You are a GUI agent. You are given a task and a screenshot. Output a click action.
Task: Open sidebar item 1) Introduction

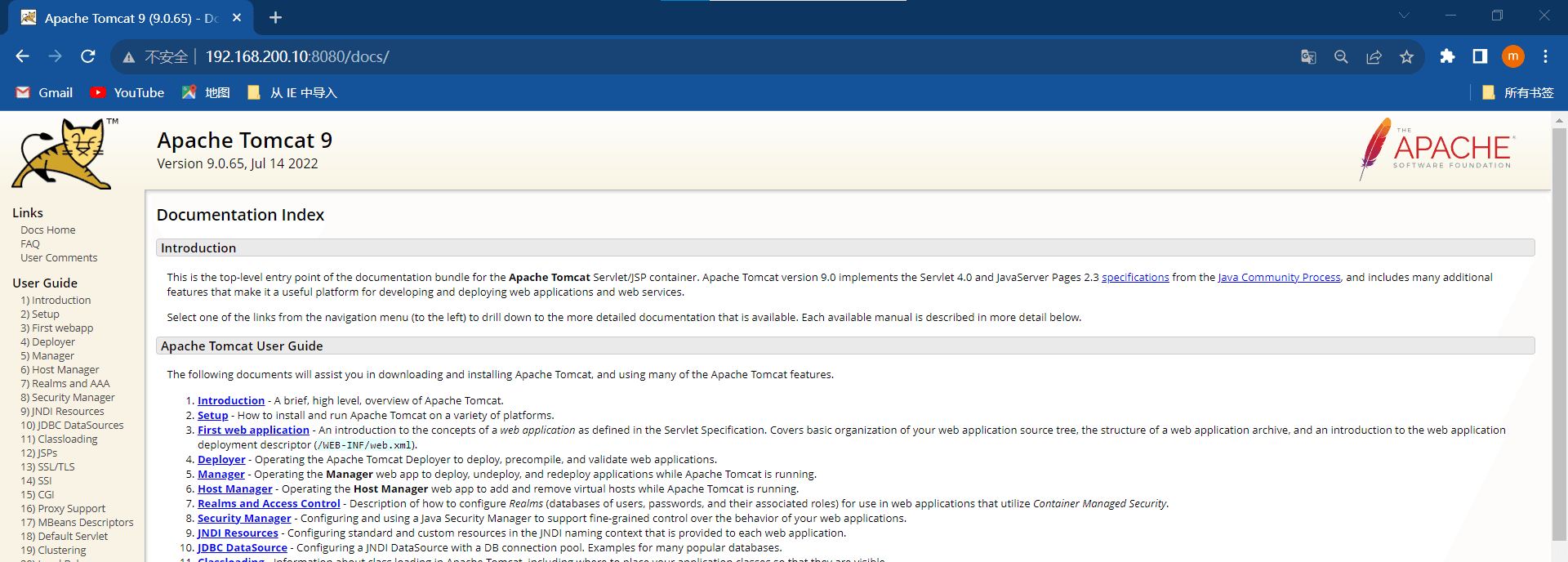(56, 301)
